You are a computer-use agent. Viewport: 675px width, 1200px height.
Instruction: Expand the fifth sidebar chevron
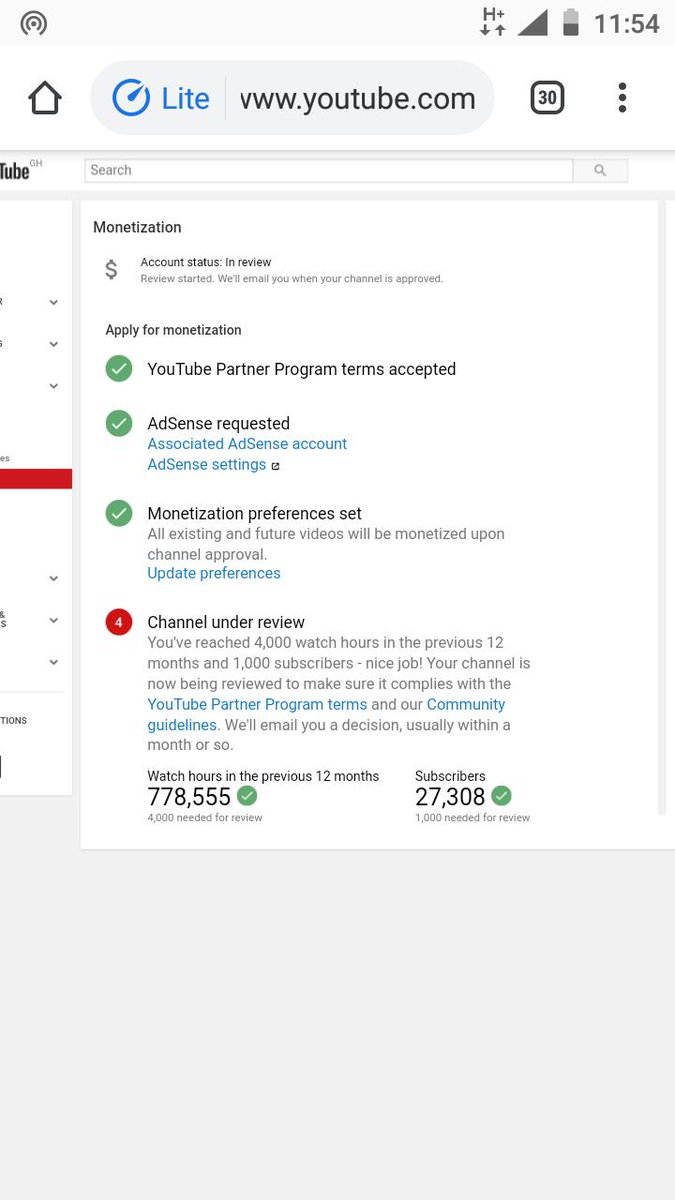[54, 621]
